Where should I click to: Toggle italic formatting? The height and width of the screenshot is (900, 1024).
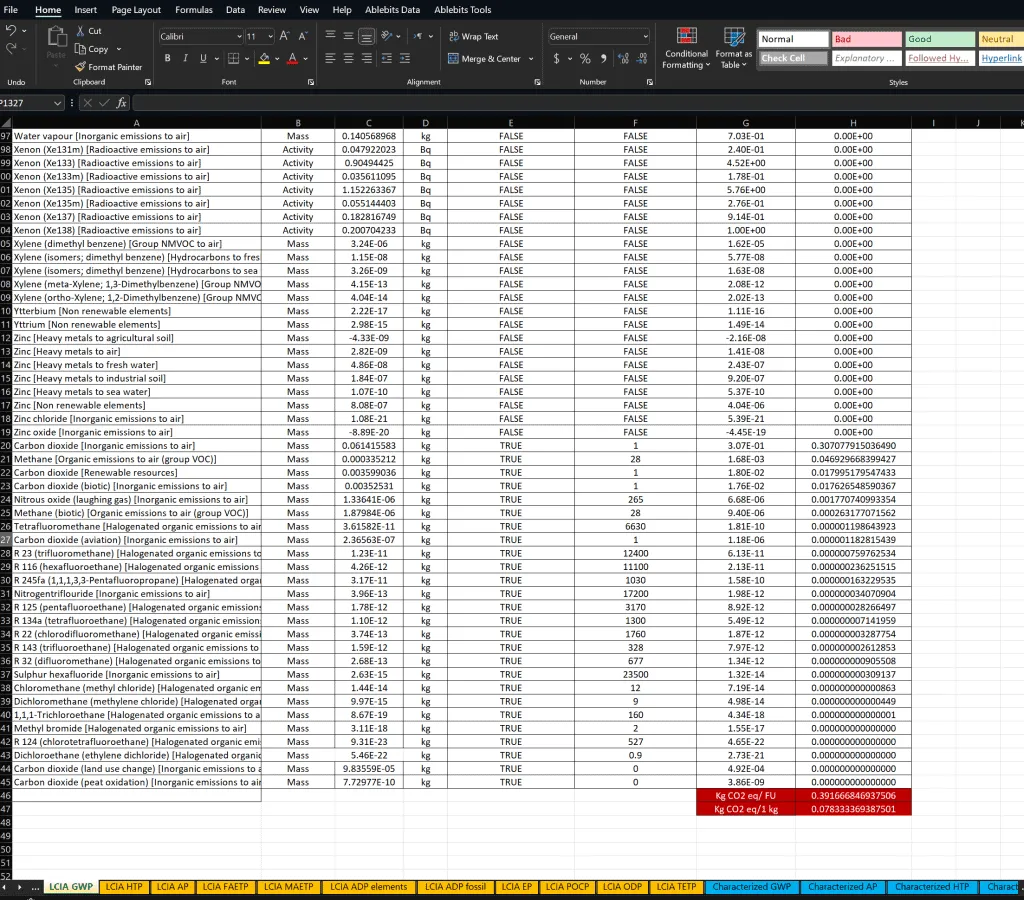click(x=185, y=57)
